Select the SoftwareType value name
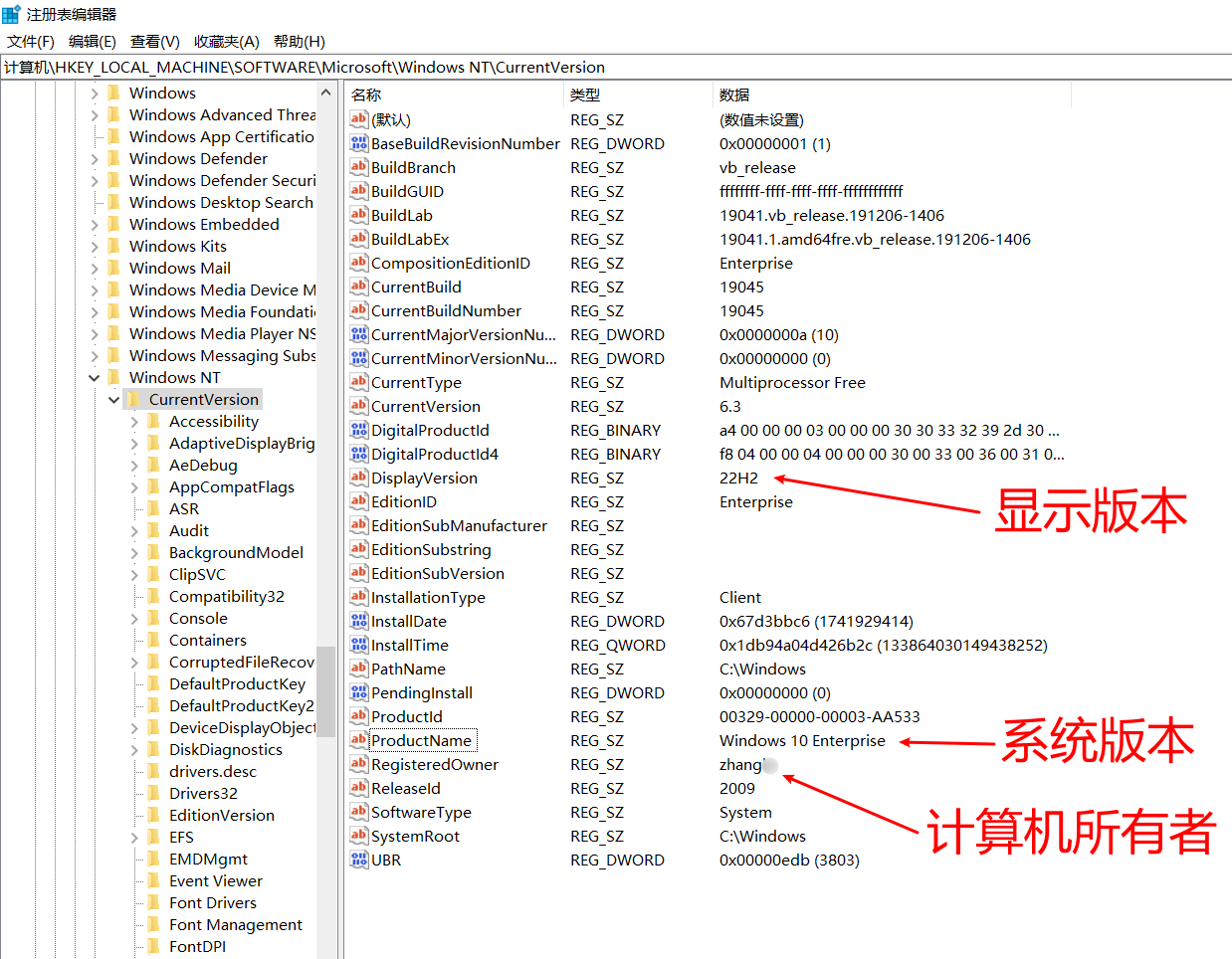1232x959 pixels. pos(421,812)
